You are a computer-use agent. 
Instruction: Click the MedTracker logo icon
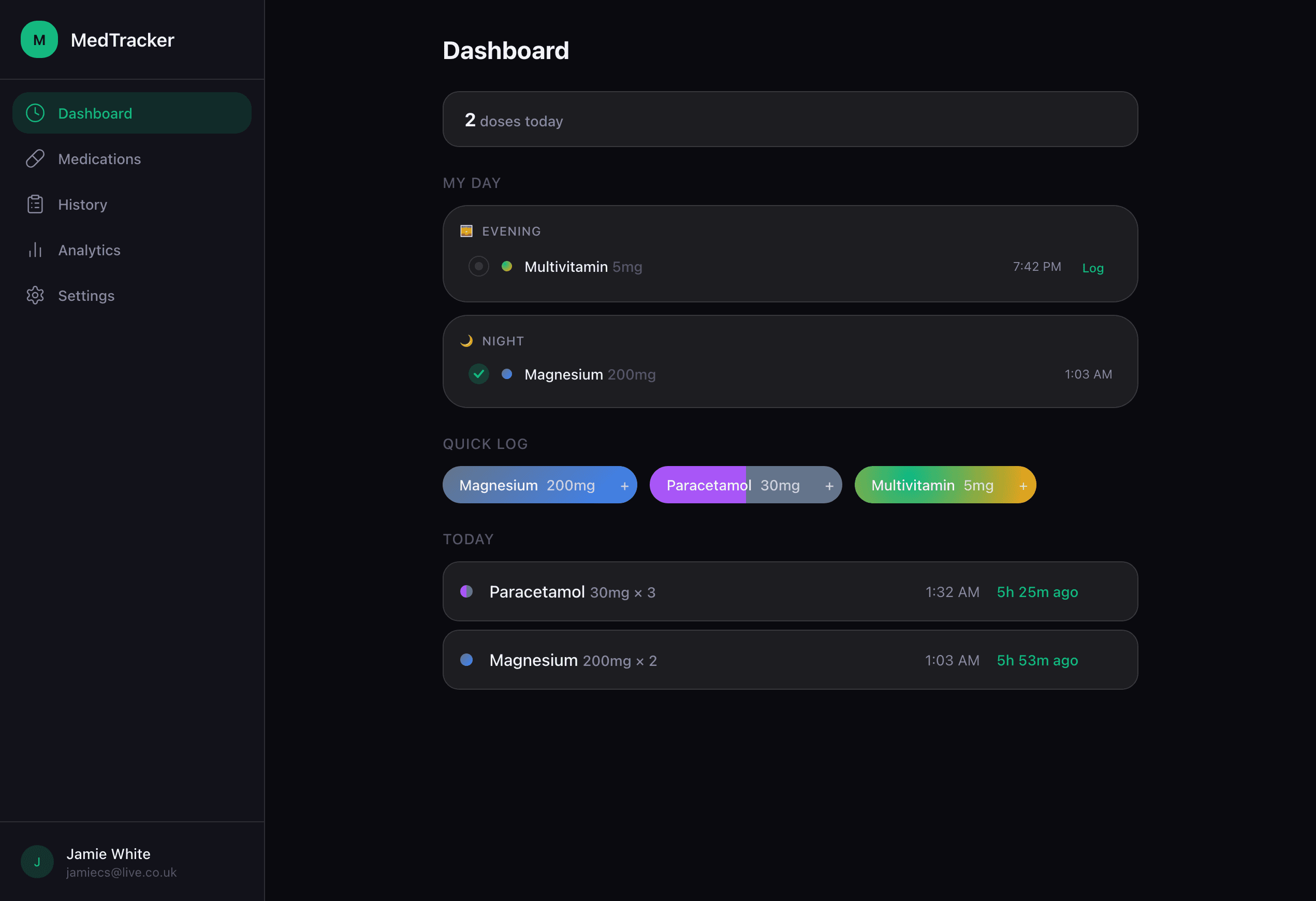pos(39,39)
